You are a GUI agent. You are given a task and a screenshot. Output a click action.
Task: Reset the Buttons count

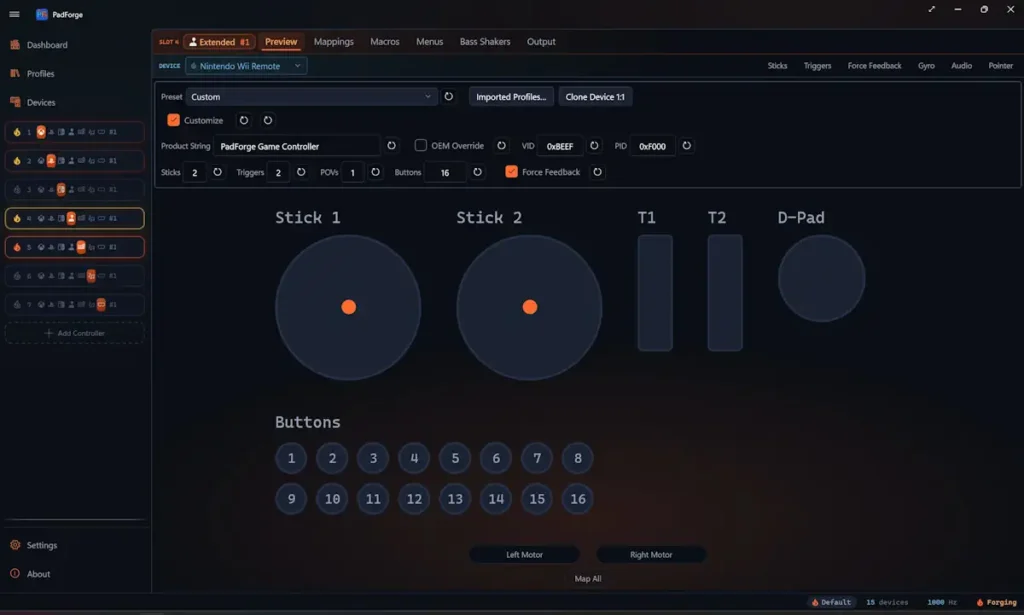click(477, 172)
